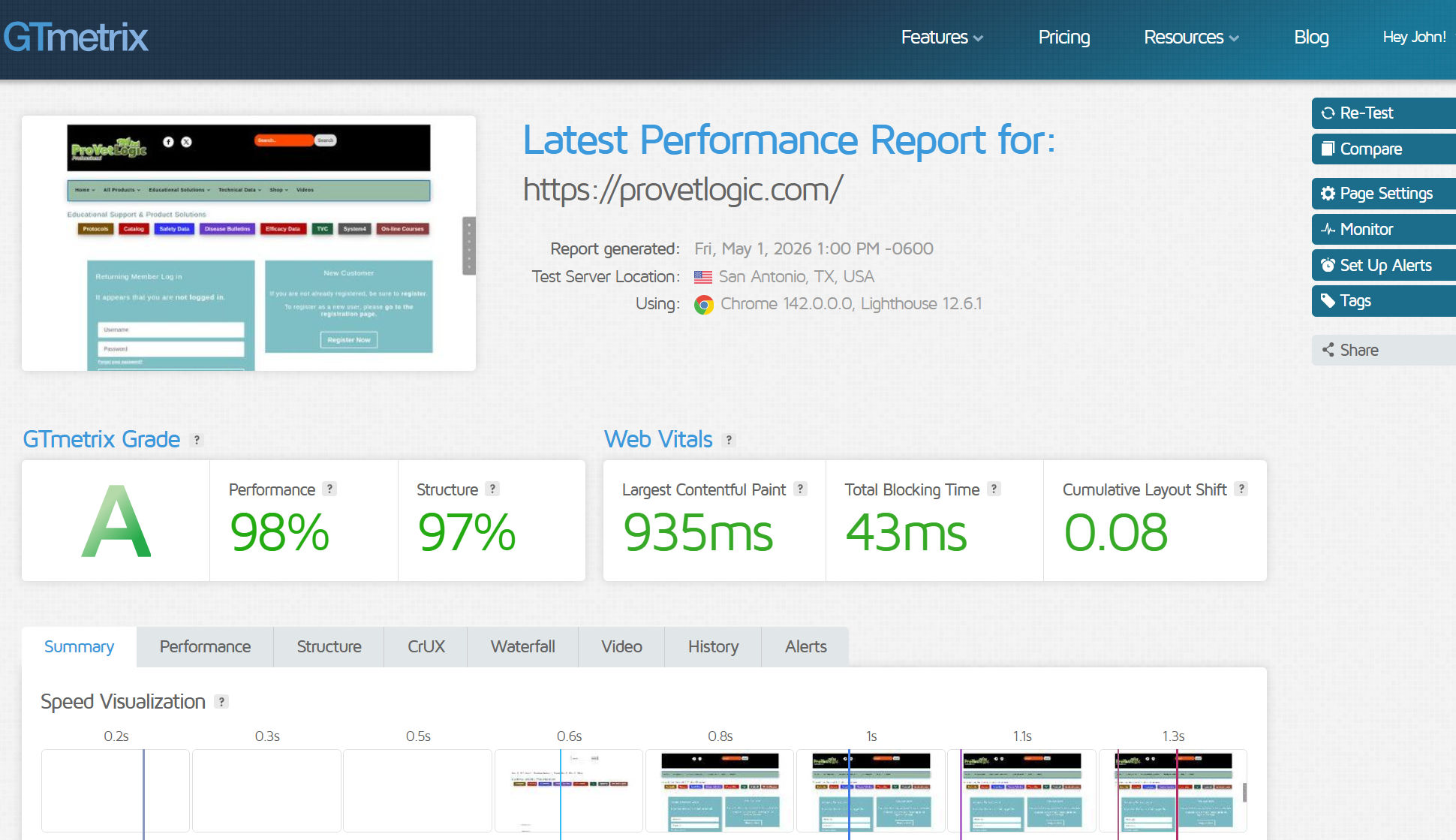1456x840 pixels.
Task: Click the Chrome 142 Lighthouse version text
Action: coord(851,304)
